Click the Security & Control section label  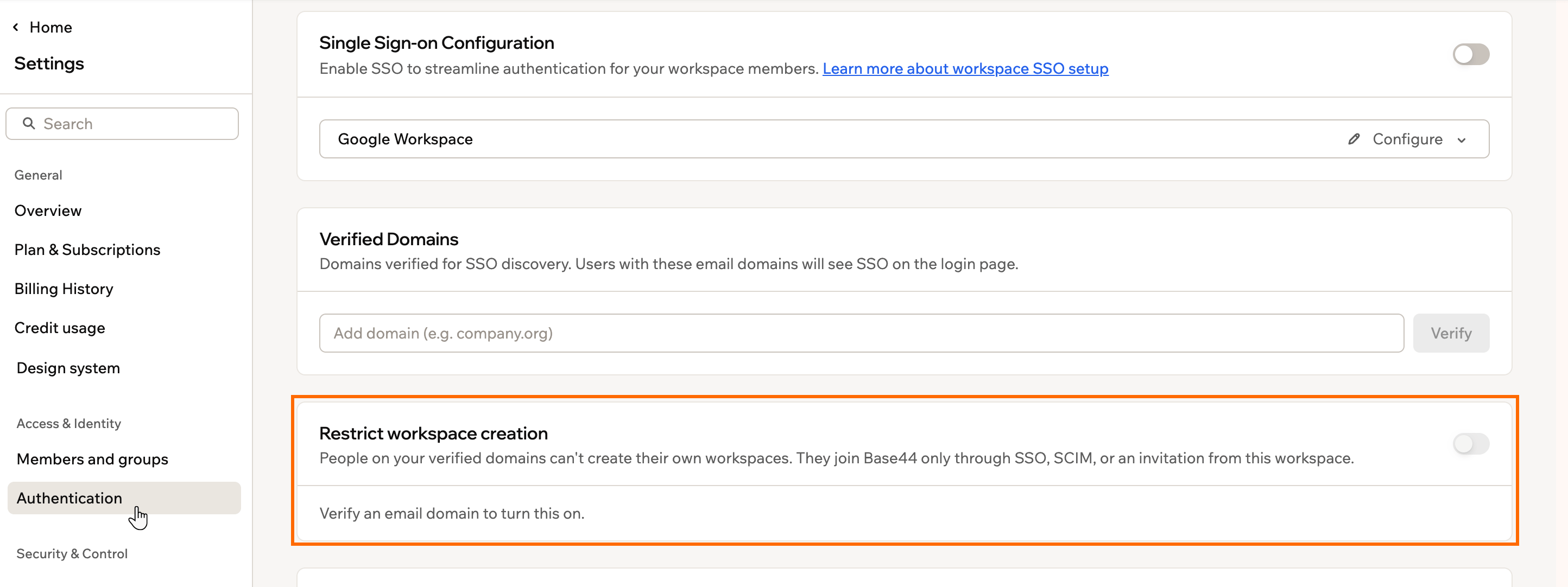72,553
